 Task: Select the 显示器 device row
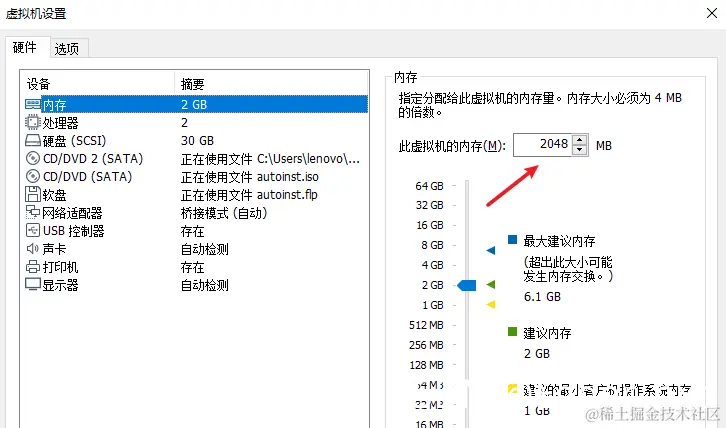pos(196,284)
